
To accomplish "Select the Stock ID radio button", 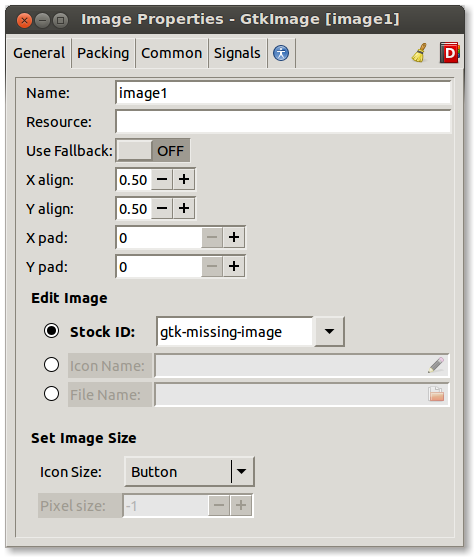I will (x=52, y=331).
